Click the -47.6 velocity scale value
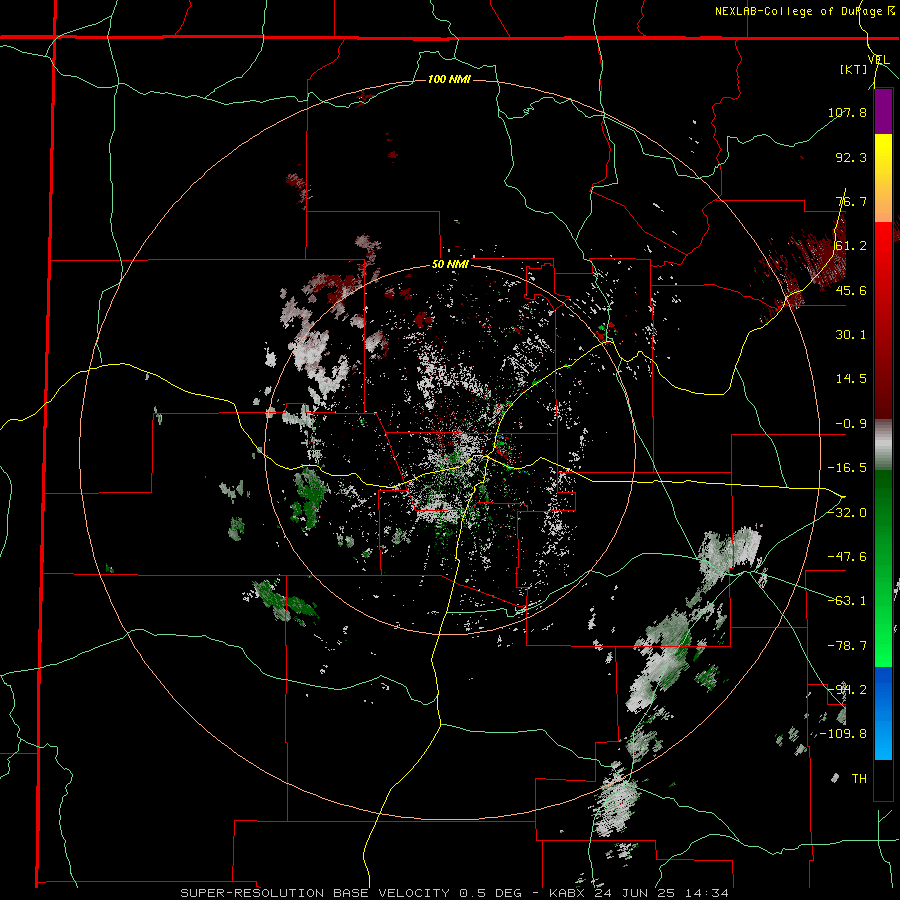Viewport: 900px width, 900px height. click(x=847, y=556)
